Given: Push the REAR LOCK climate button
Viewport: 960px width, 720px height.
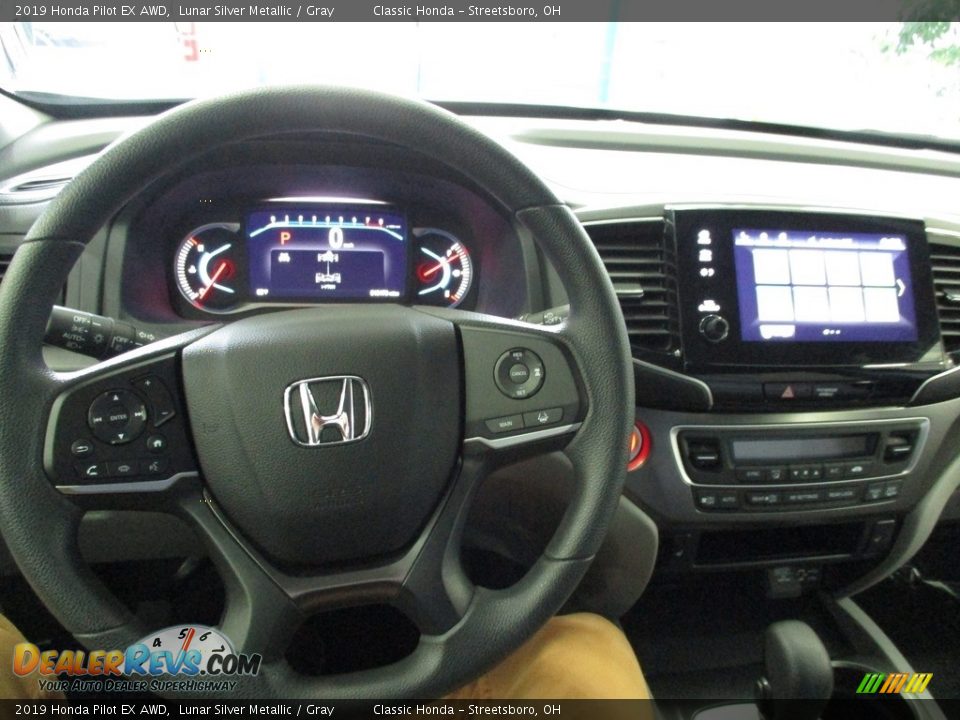Looking at the screenshot, I should click(x=841, y=493).
